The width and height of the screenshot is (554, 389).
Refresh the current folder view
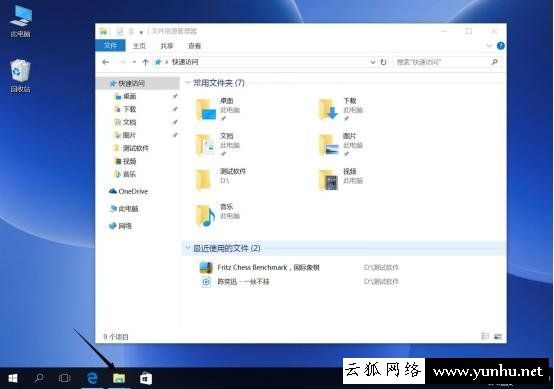point(383,62)
